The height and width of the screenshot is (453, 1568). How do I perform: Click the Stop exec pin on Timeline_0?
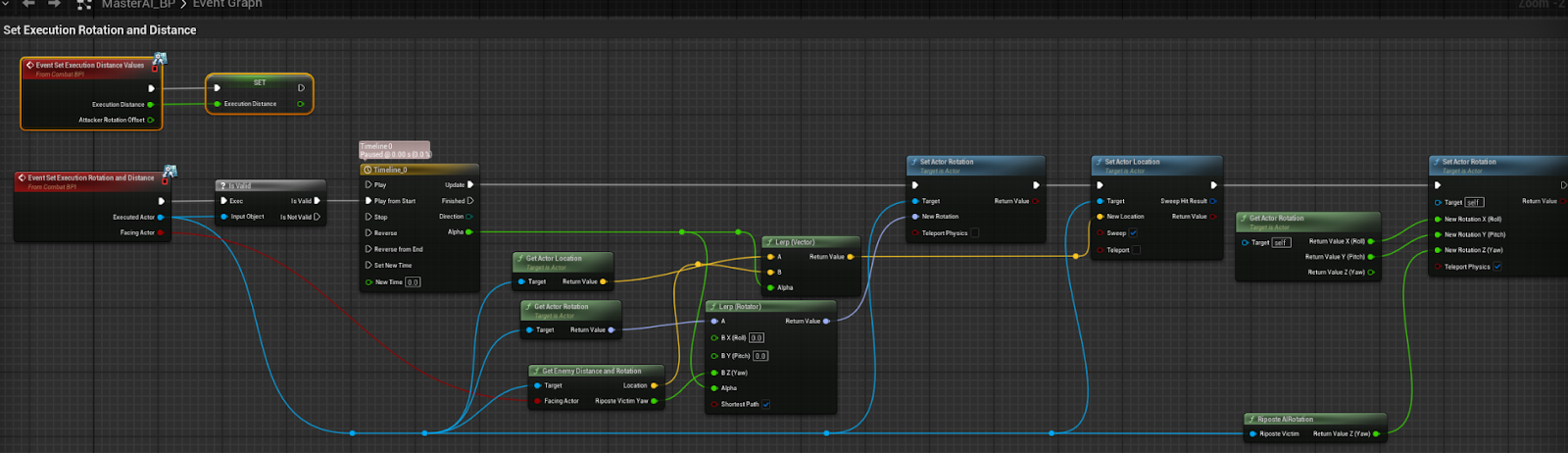[368, 217]
